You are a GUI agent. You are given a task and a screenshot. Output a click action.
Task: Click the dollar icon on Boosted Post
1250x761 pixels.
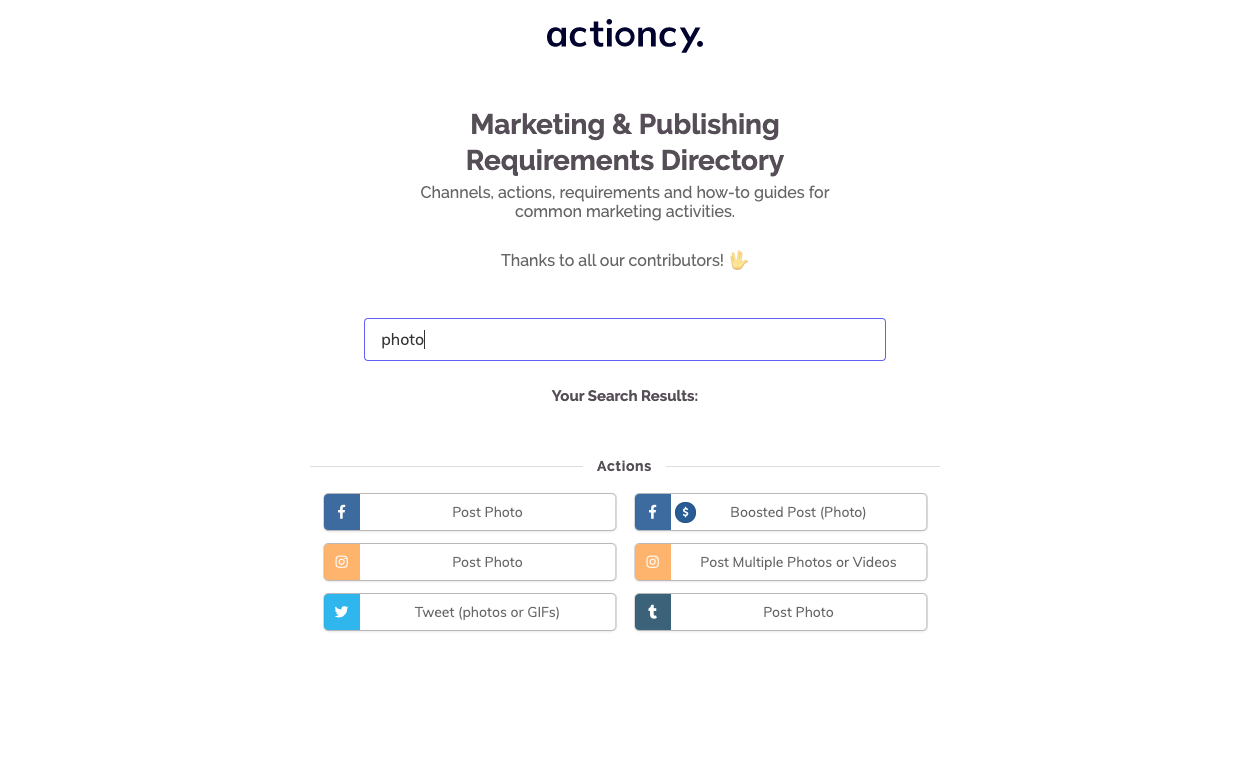pos(685,512)
